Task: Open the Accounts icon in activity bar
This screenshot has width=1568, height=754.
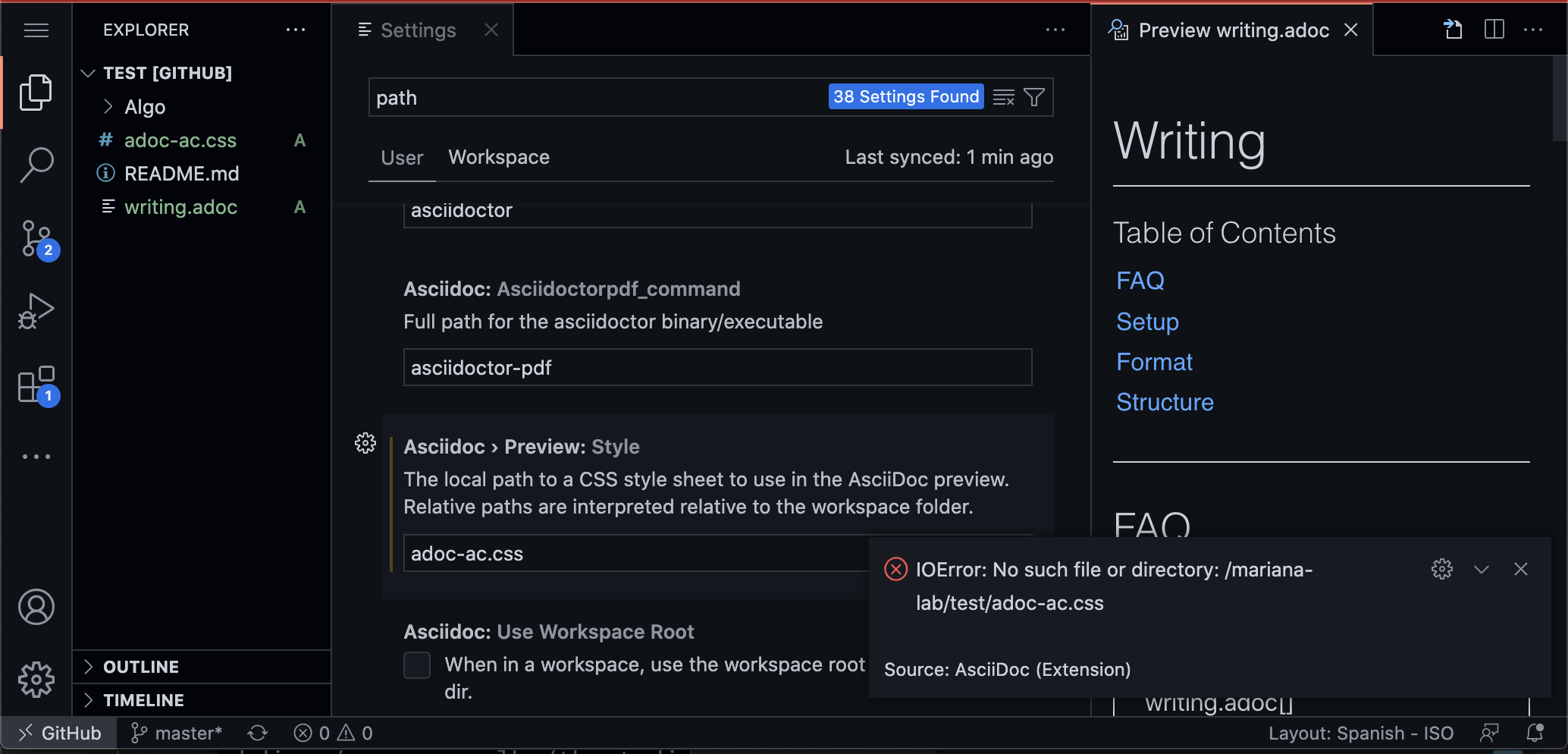Action: pos(36,606)
